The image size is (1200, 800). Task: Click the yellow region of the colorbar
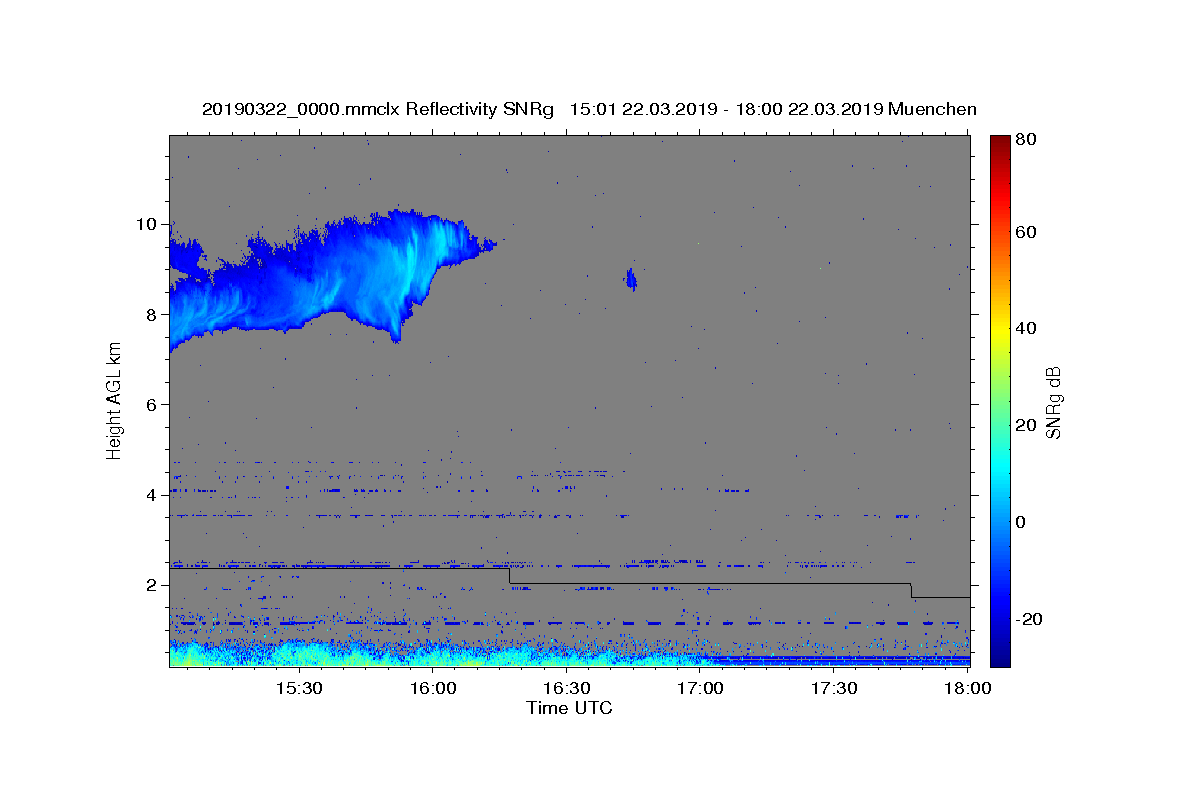[x=1000, y=330]
